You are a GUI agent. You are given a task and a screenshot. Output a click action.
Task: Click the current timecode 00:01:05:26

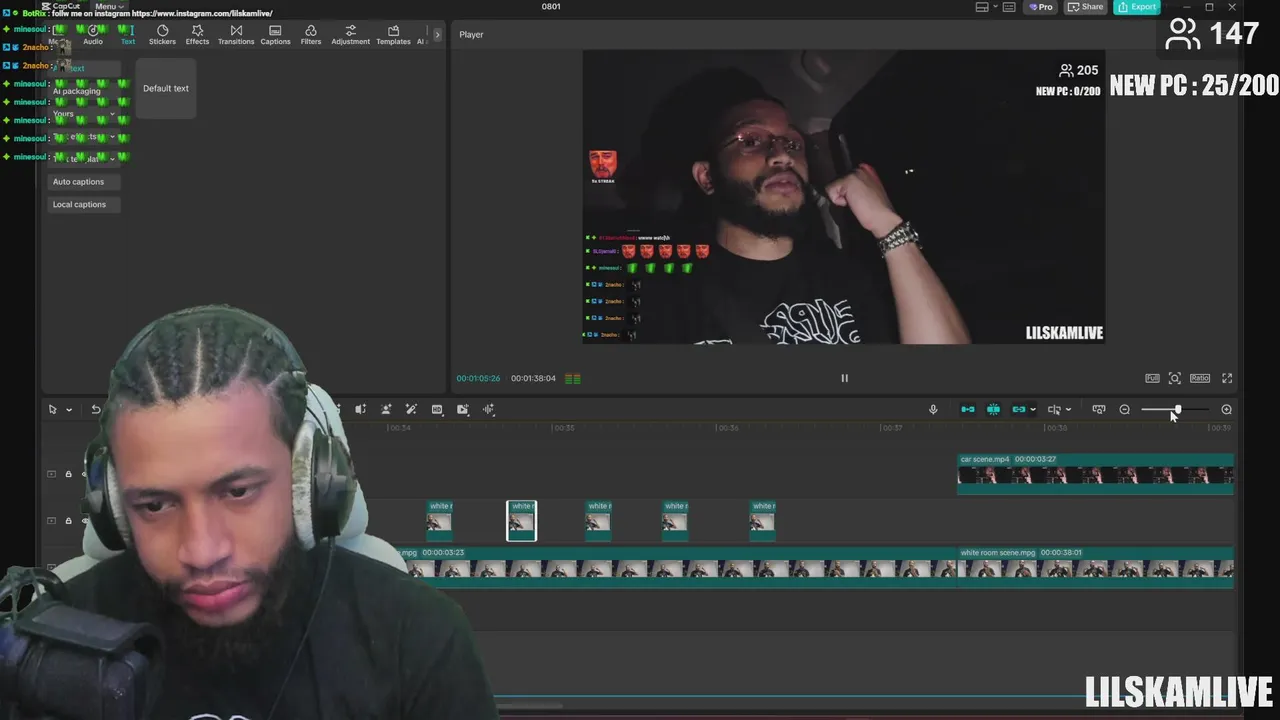pyautogui.click(x=478, y=379)
